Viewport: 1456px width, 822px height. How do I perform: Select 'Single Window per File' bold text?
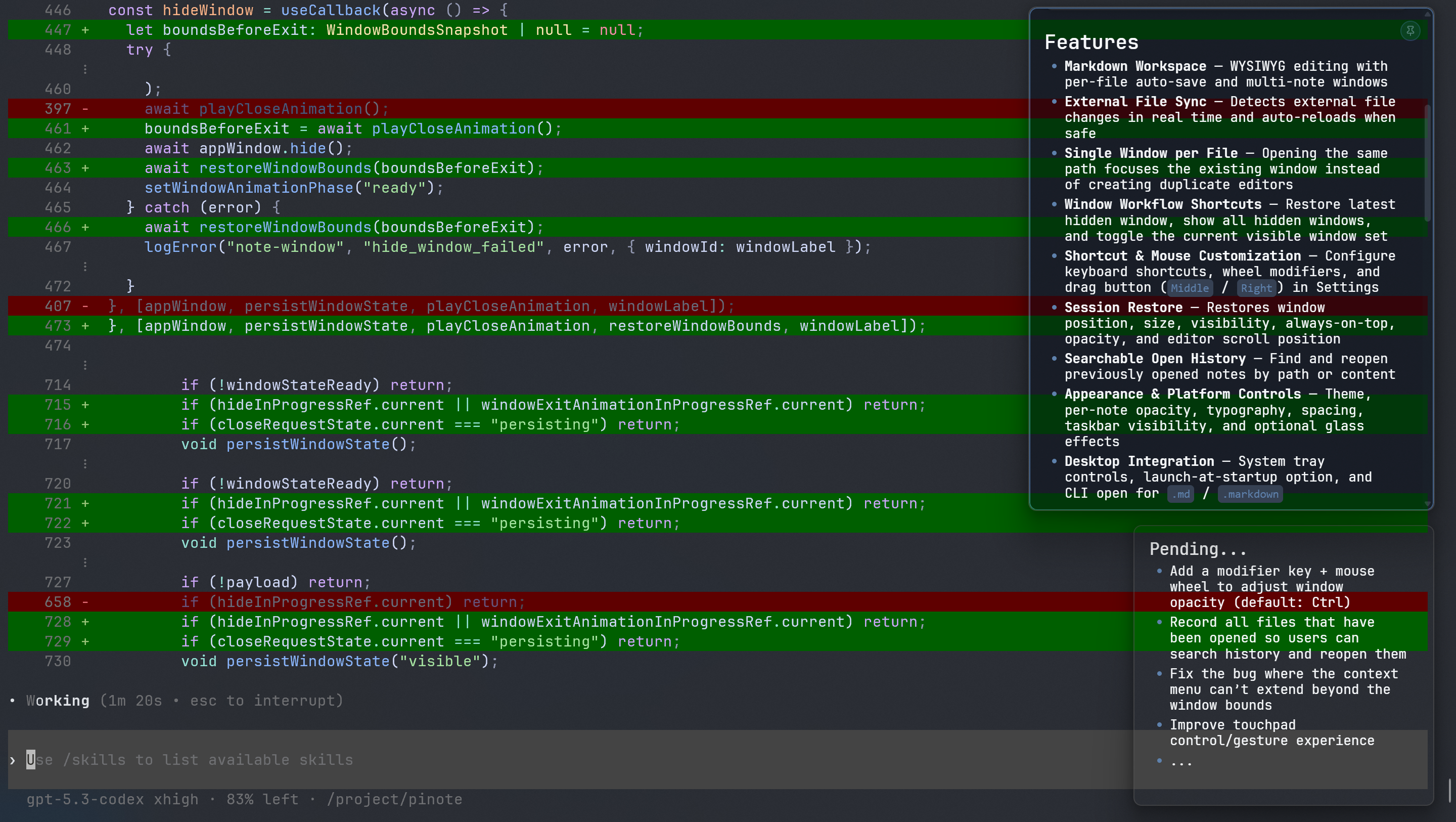(x=1151, y=153)
